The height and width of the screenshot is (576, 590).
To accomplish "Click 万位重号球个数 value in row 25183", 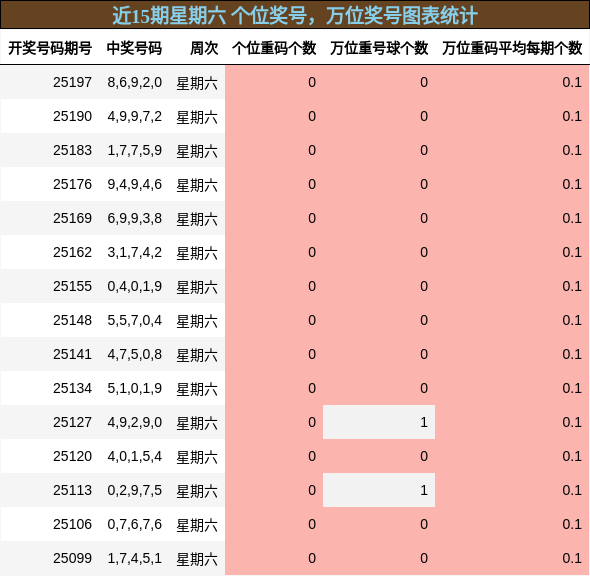I will coord(424,150).
